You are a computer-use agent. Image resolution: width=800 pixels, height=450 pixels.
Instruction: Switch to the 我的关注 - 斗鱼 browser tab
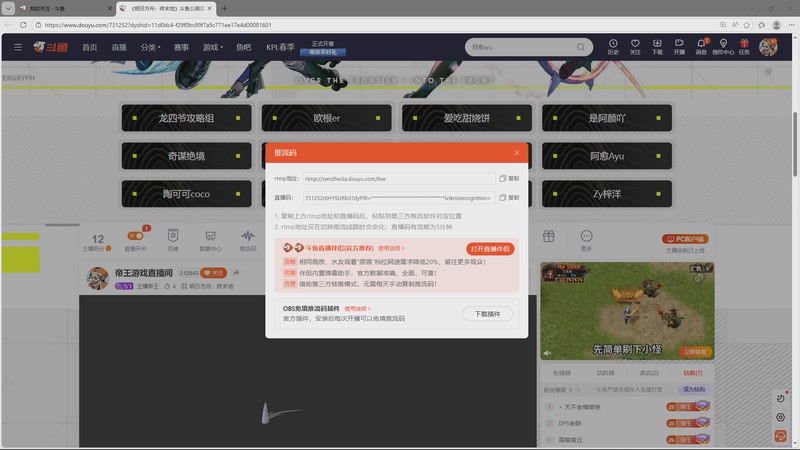click(65, 9)
